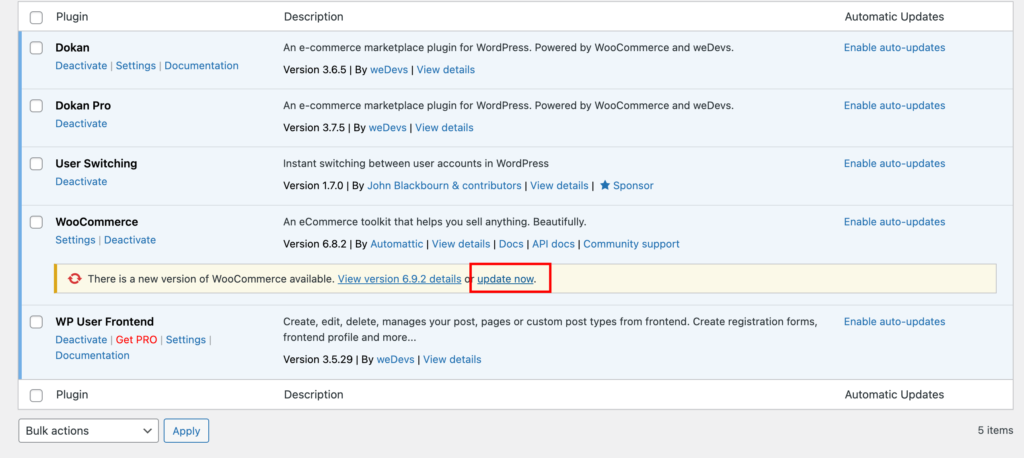The height and width of the screenshot is (458, 1024).
Task: Click the Sponsor link for User Switching
Action: (633, 186)
